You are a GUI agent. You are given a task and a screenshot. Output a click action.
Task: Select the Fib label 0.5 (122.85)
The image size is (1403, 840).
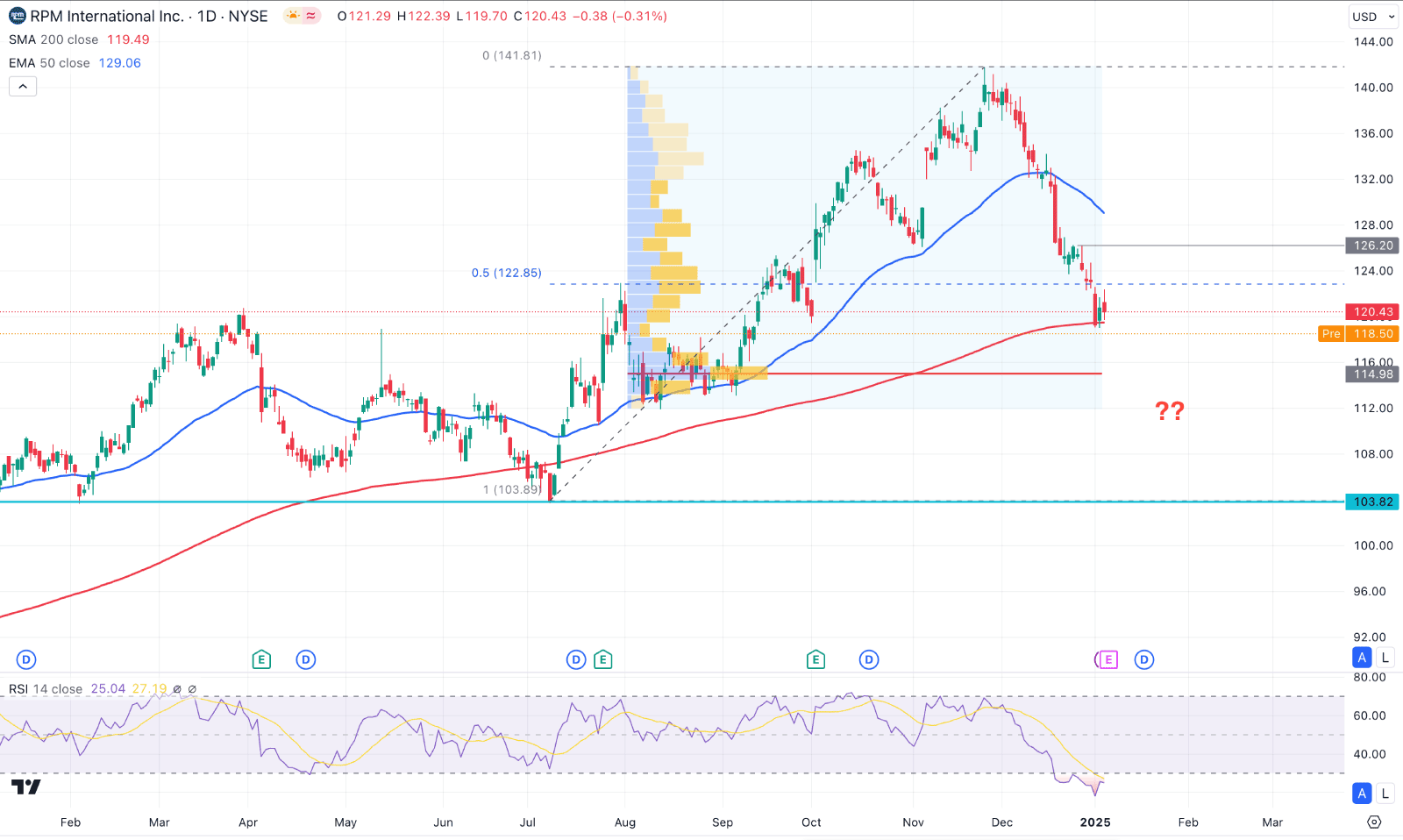click(507, 273)
